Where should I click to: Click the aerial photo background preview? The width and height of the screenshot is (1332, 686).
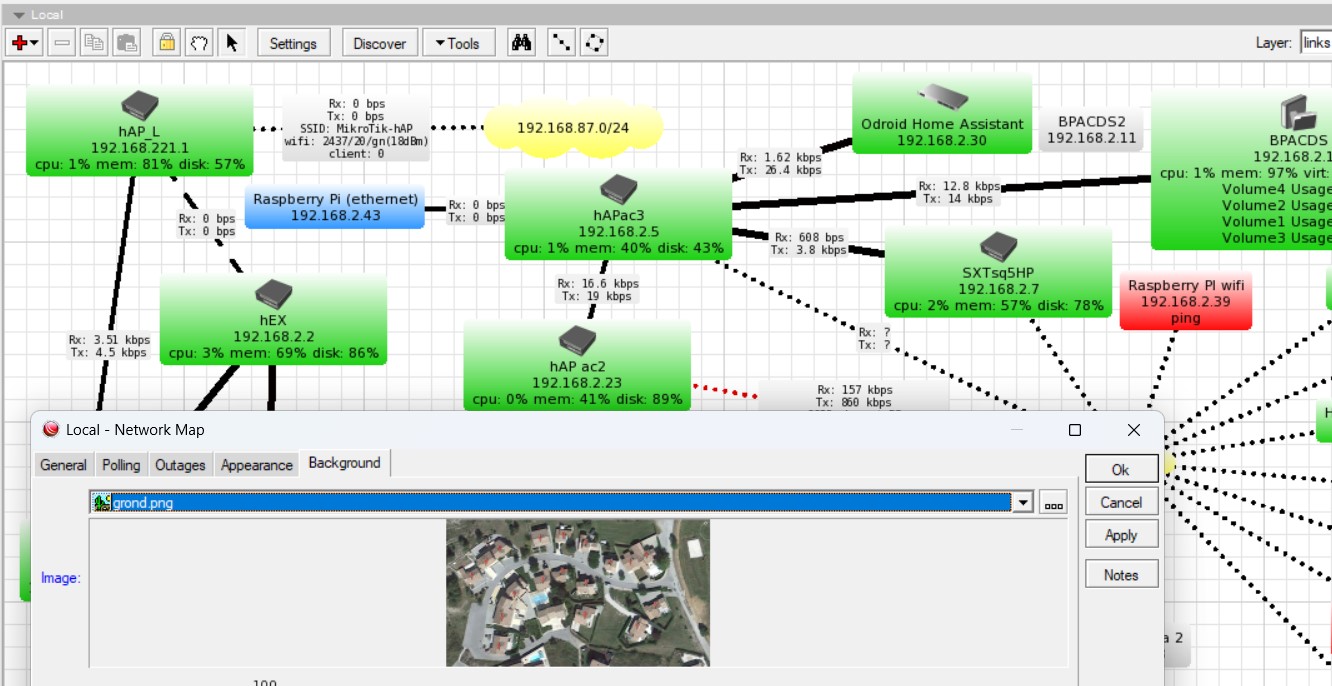[x=578, y=592]
